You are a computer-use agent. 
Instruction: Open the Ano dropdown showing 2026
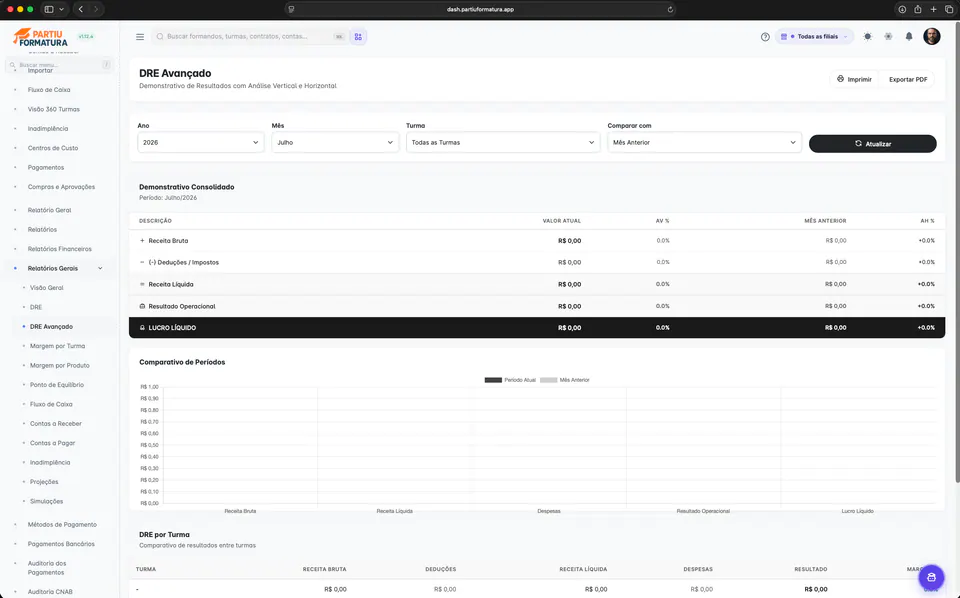point(201,143)
